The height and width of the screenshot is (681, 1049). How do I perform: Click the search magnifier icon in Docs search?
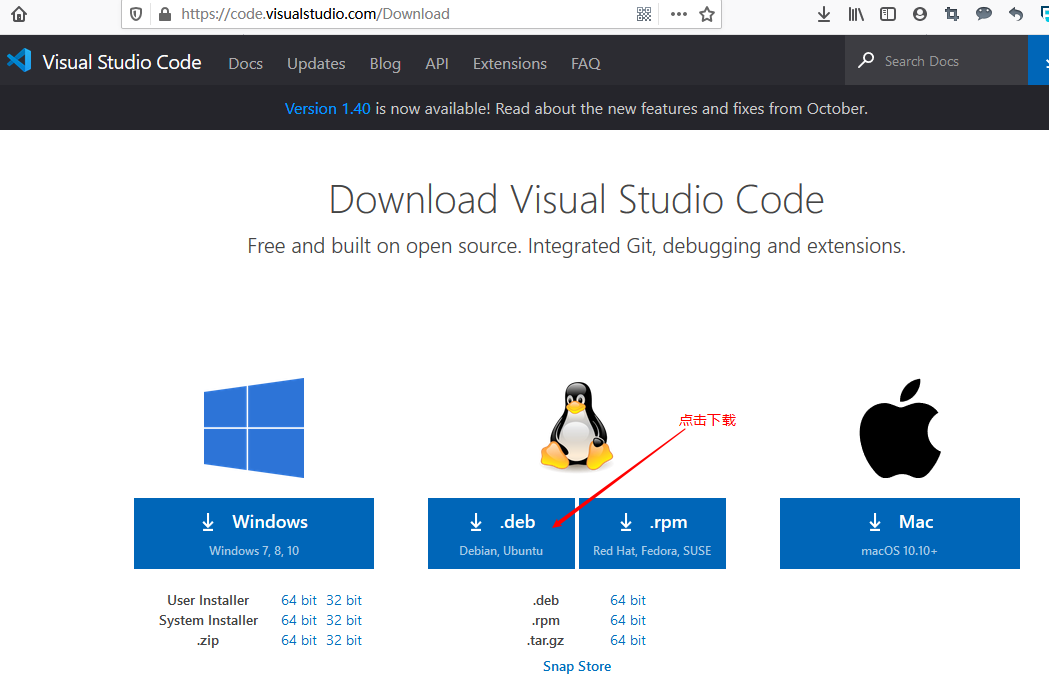pos(866,60)
